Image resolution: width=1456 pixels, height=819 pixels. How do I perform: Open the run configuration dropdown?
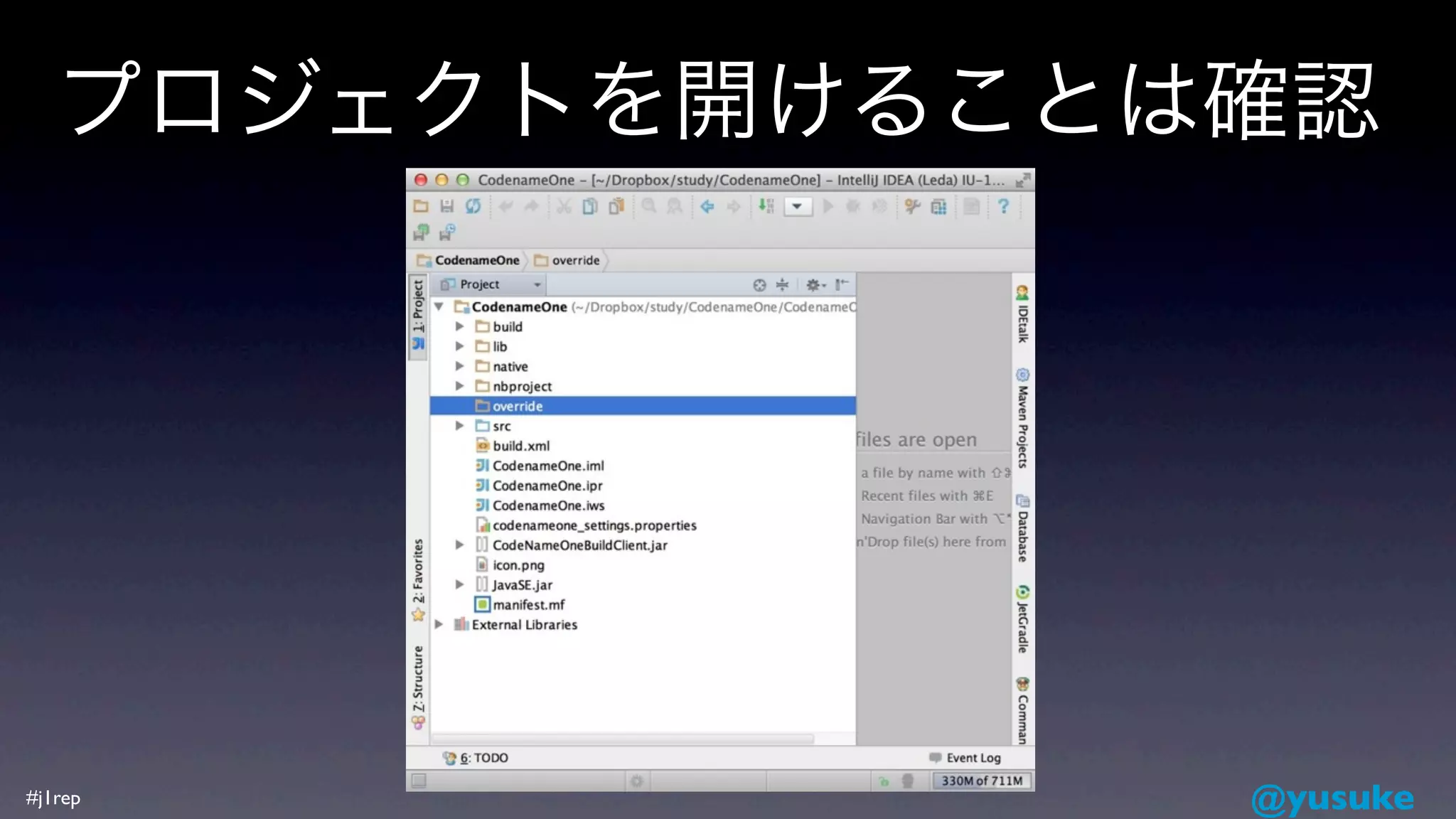click(x=798, y=207)
